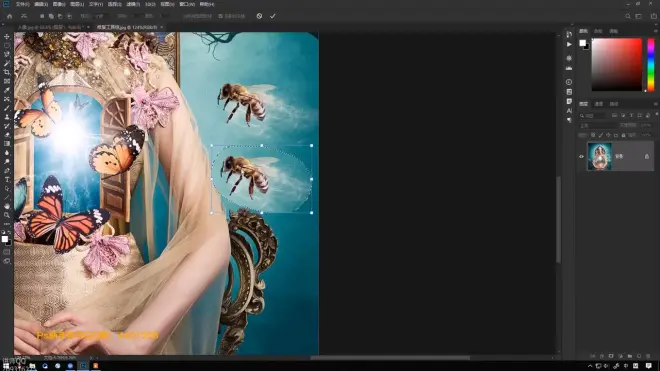The image size is (660, 371).
Task: Select the Dodge tool
Action: [7, 161]
